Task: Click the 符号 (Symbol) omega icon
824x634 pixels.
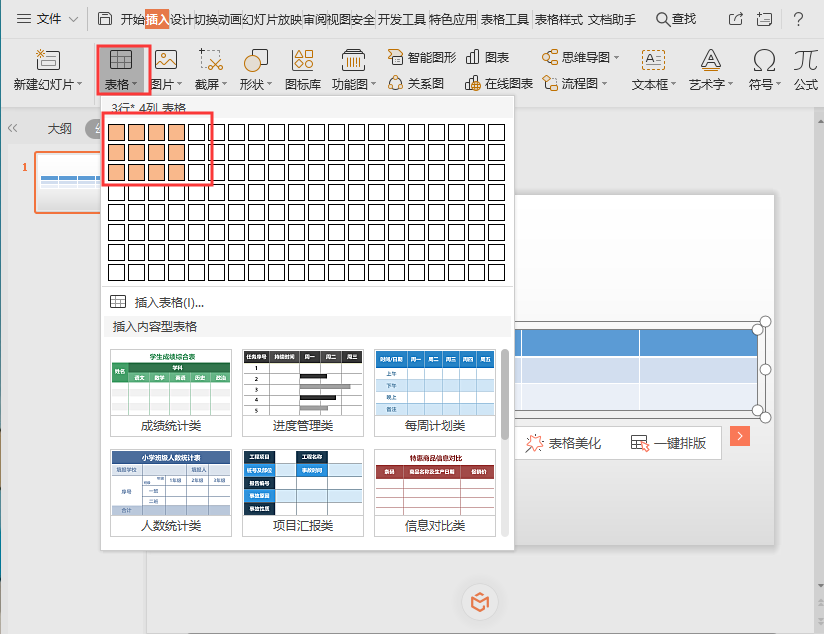Action: click(x=764, y=60)
